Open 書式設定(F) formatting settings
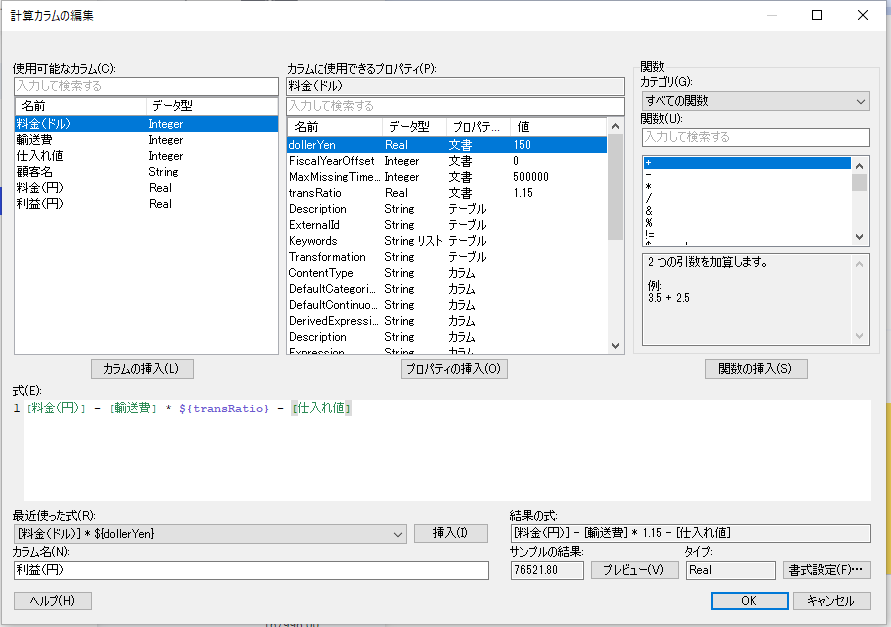Image resolution: width=891 pixels, height=627 pixels. click(x=826, y=570)
